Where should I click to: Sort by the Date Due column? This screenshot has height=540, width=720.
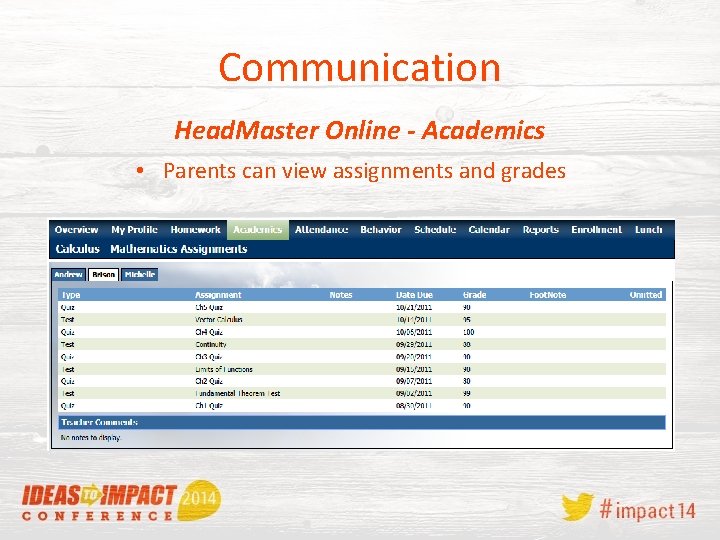tap(414, 295)
